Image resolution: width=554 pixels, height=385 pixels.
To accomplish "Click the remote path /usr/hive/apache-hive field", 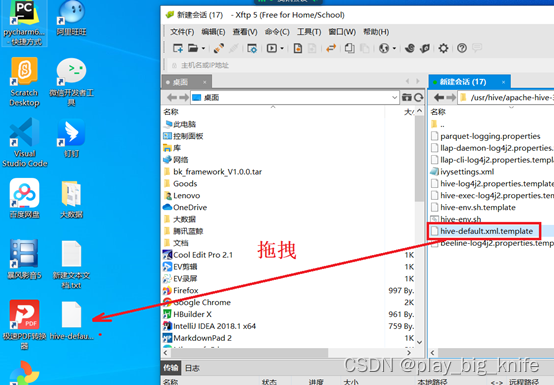I will point(506,97).
